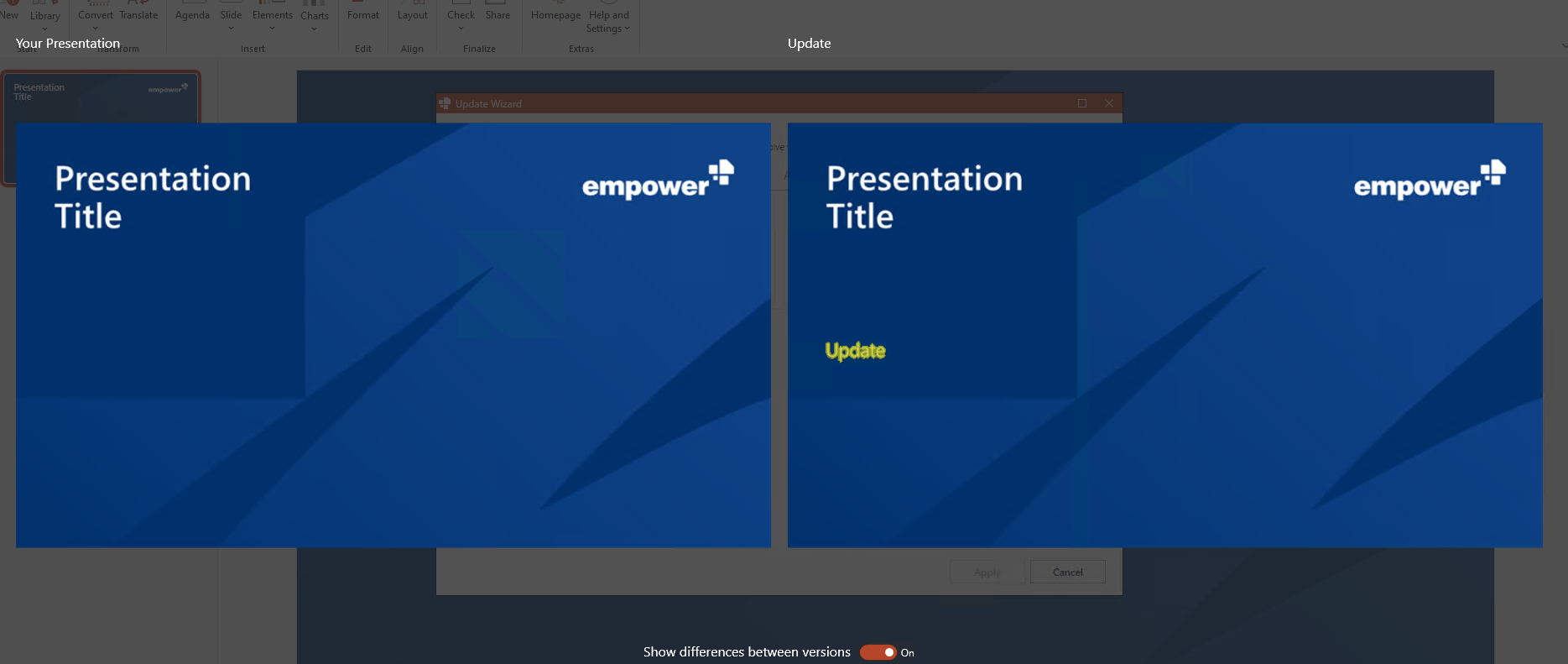The image size is (1568, 664).
Task: Click Apply in the Update Wizard
Action: tap(987, 572)
